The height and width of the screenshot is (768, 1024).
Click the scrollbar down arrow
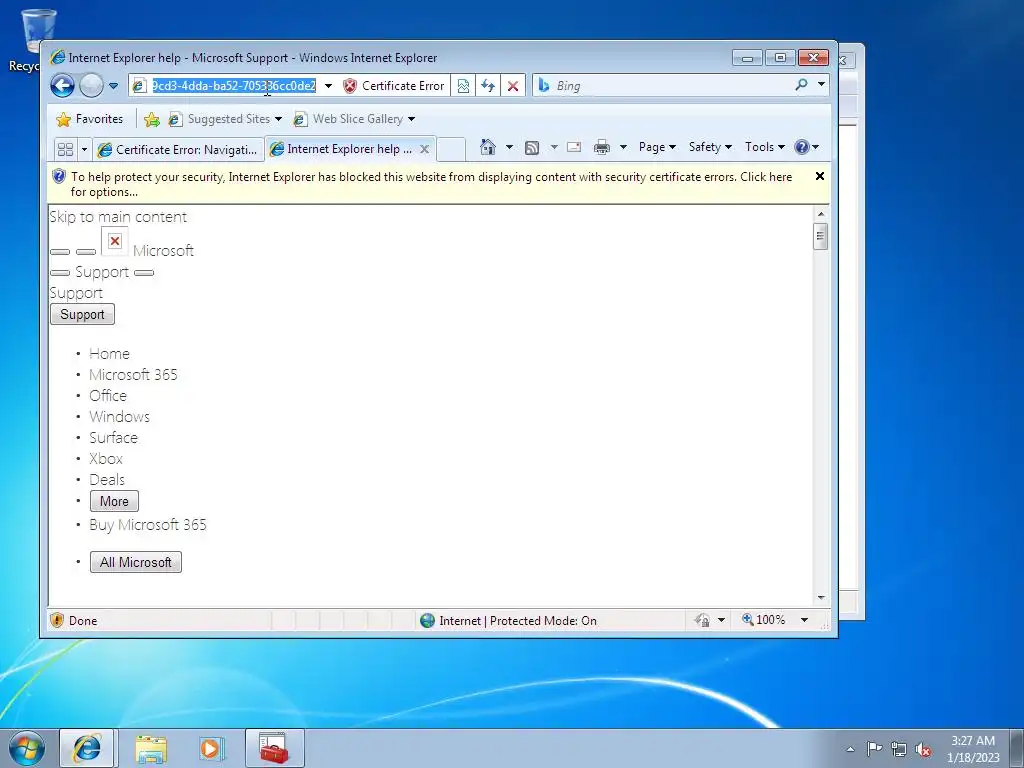point(821,598)
